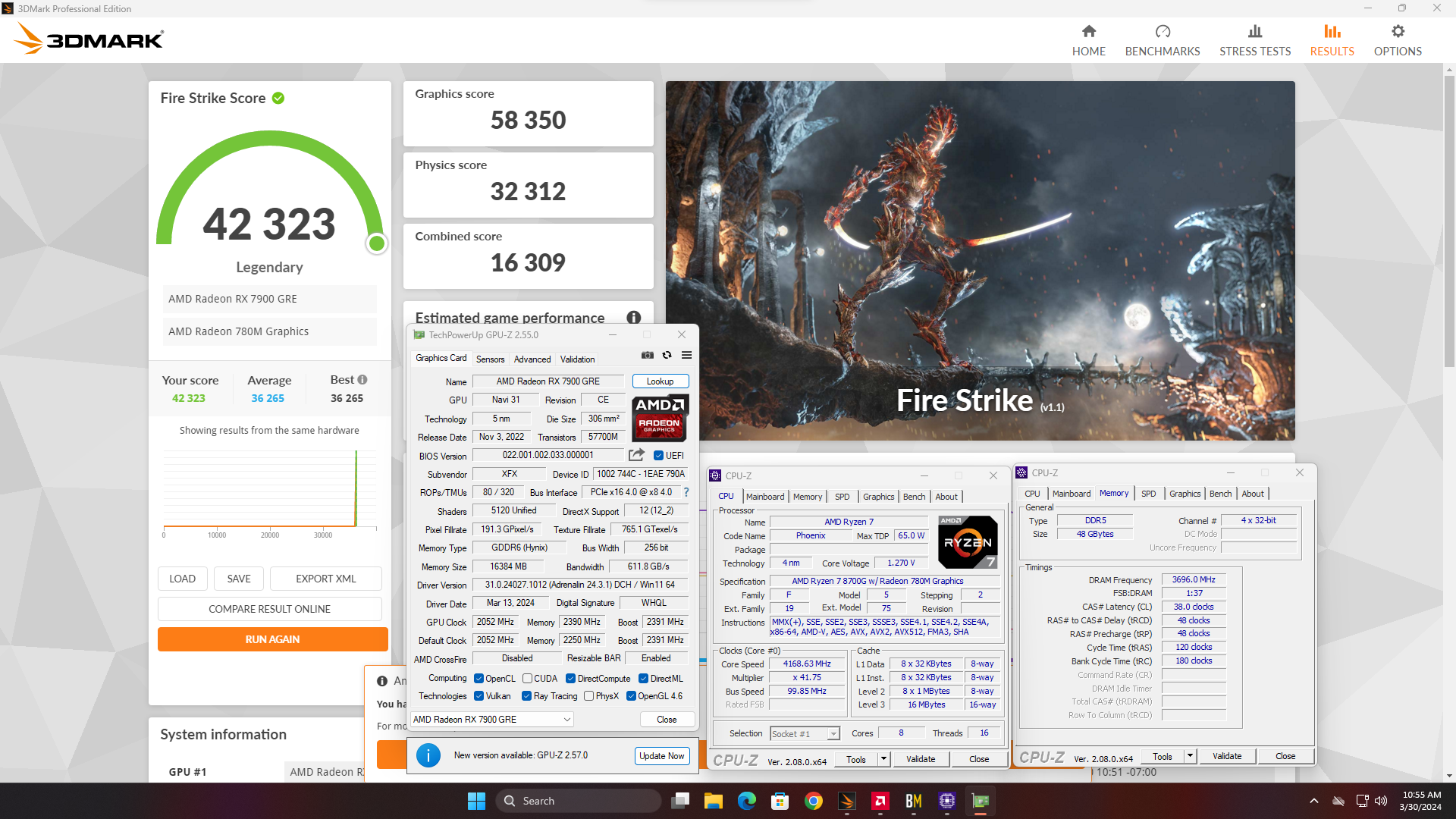Click the info icon beside Estimated game performance
The width and height of the screenshot is (1456, 819).
[634, 318]
